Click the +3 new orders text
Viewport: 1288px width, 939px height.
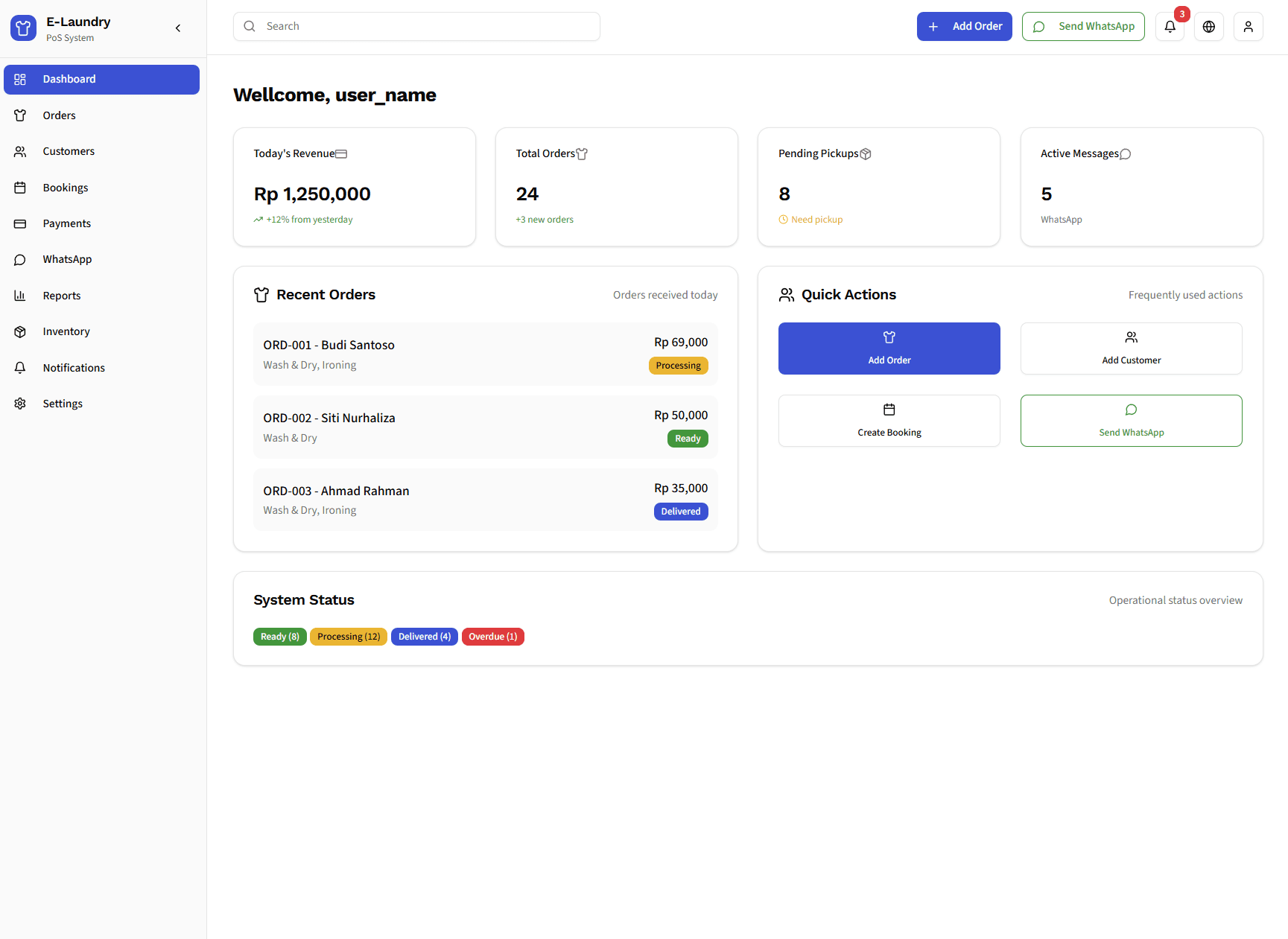pos(545,220)
